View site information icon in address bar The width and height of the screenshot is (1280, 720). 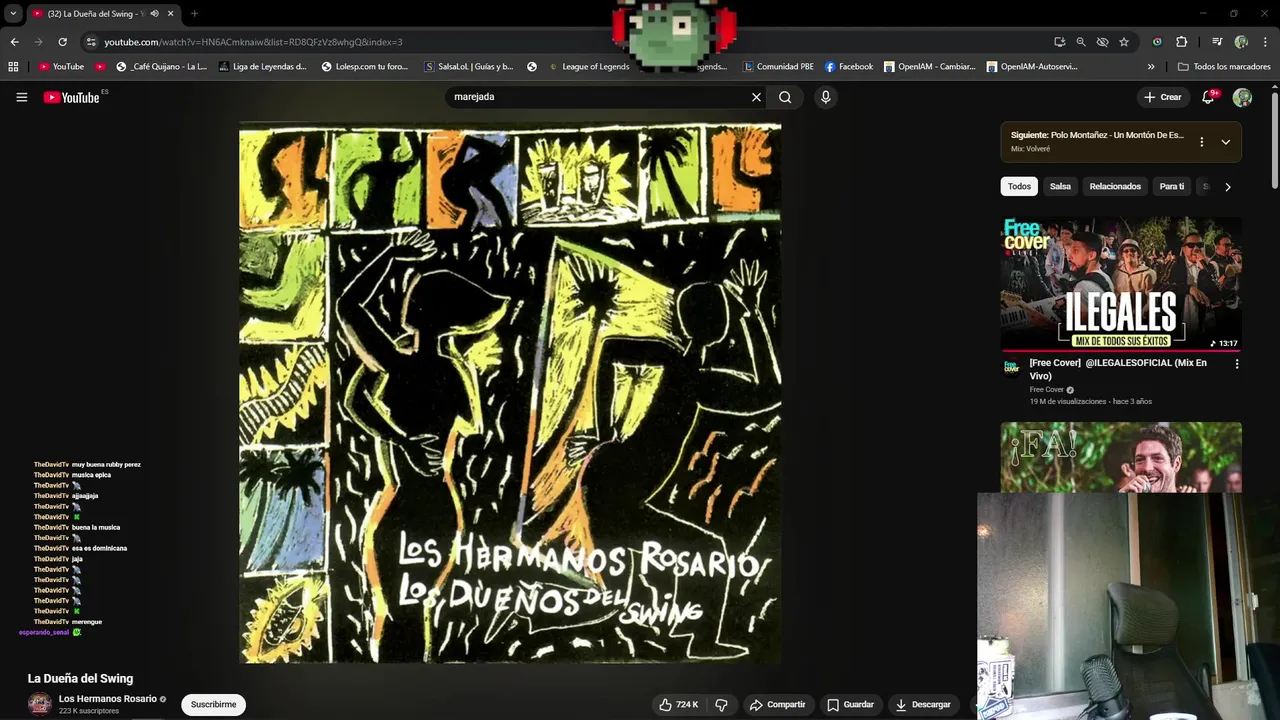[x=91, y=42]
